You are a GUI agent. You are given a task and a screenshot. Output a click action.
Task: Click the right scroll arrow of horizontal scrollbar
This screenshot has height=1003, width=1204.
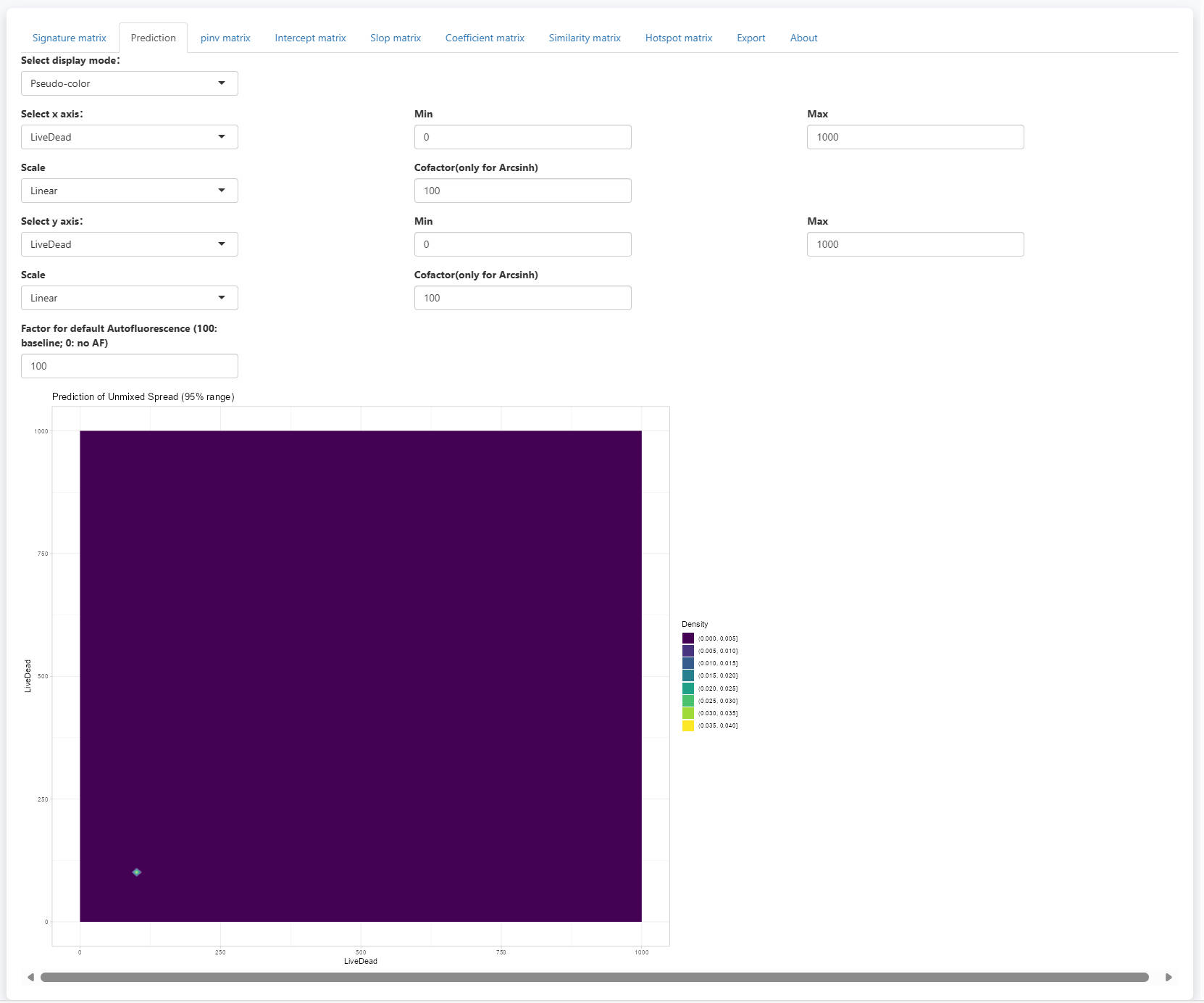[x=1168, y=977]
